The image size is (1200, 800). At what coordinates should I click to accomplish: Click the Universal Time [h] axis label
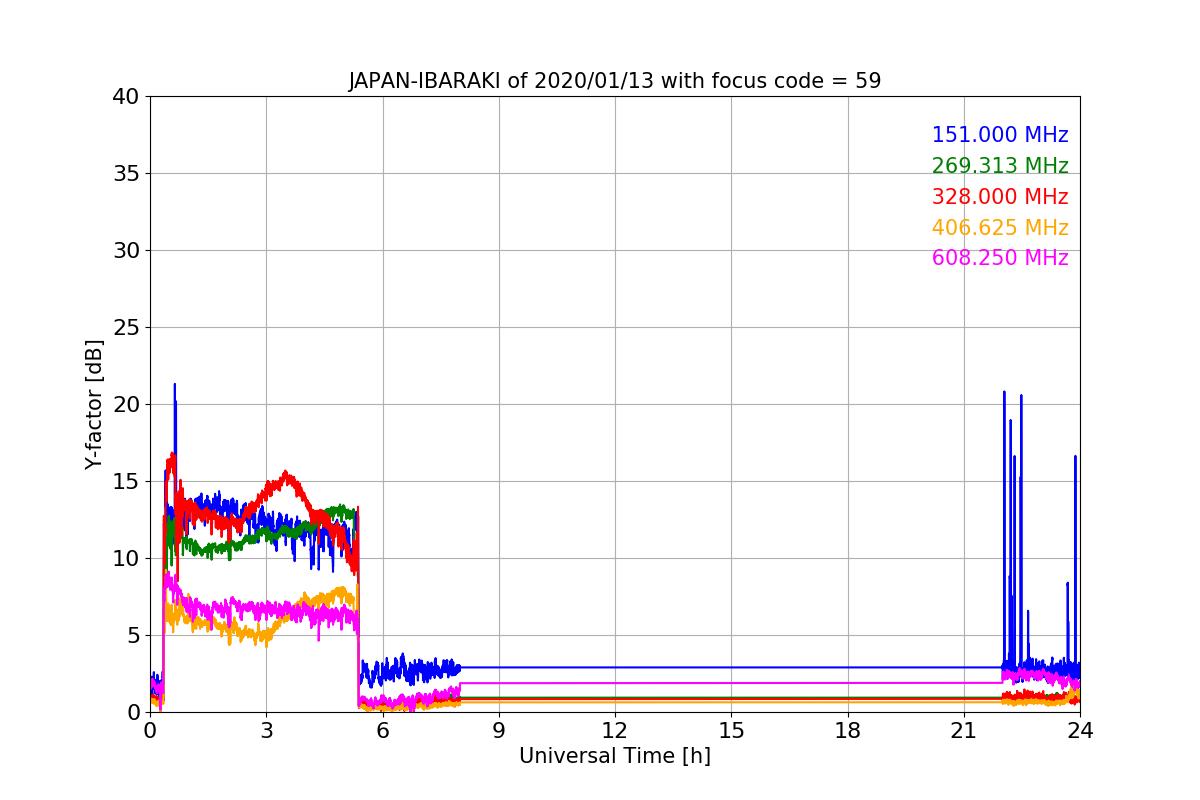[615, 756]
